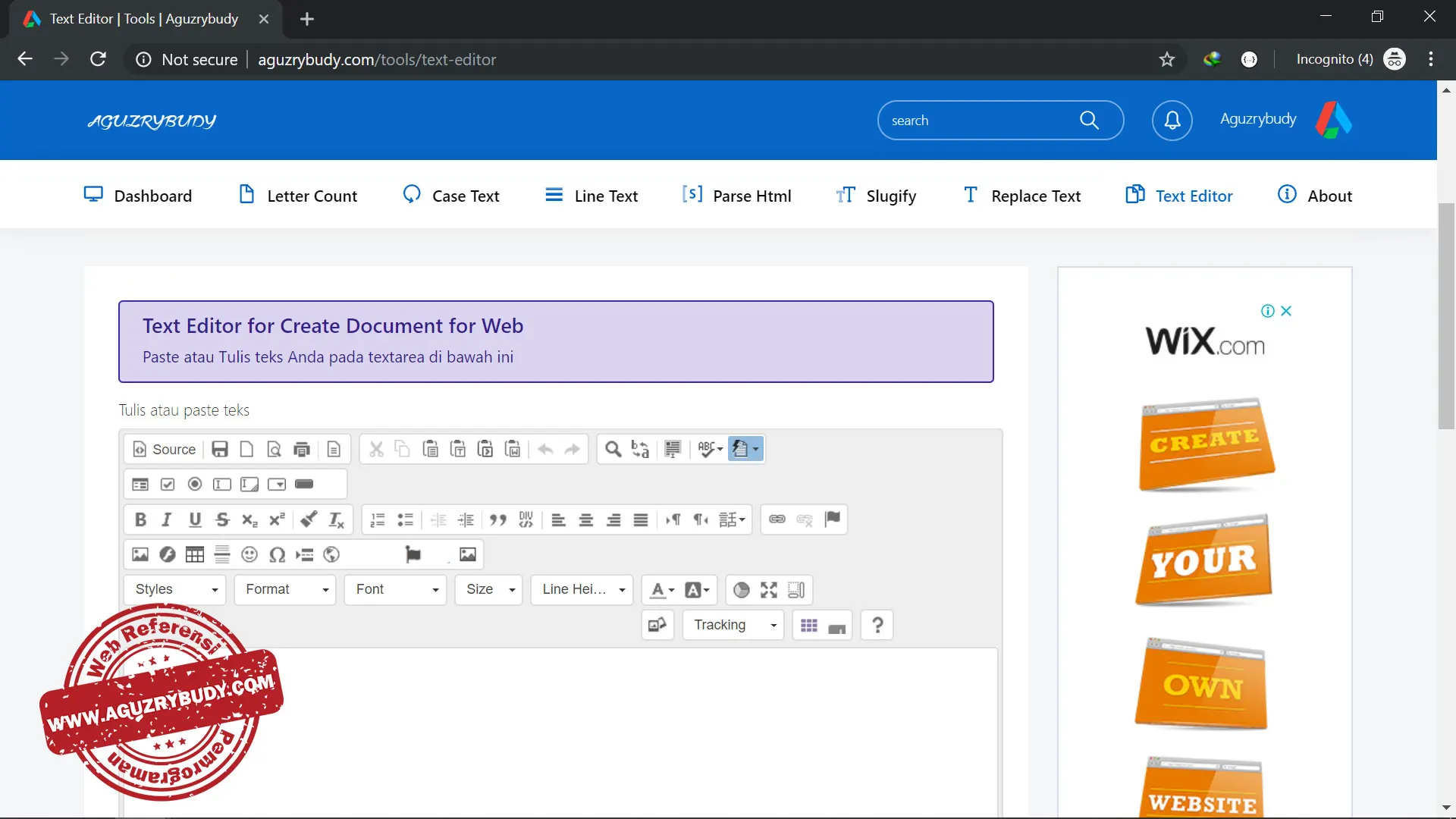Open the Text Color picker
Viewport: 1456px width, 819px height.
coord(662,589)
